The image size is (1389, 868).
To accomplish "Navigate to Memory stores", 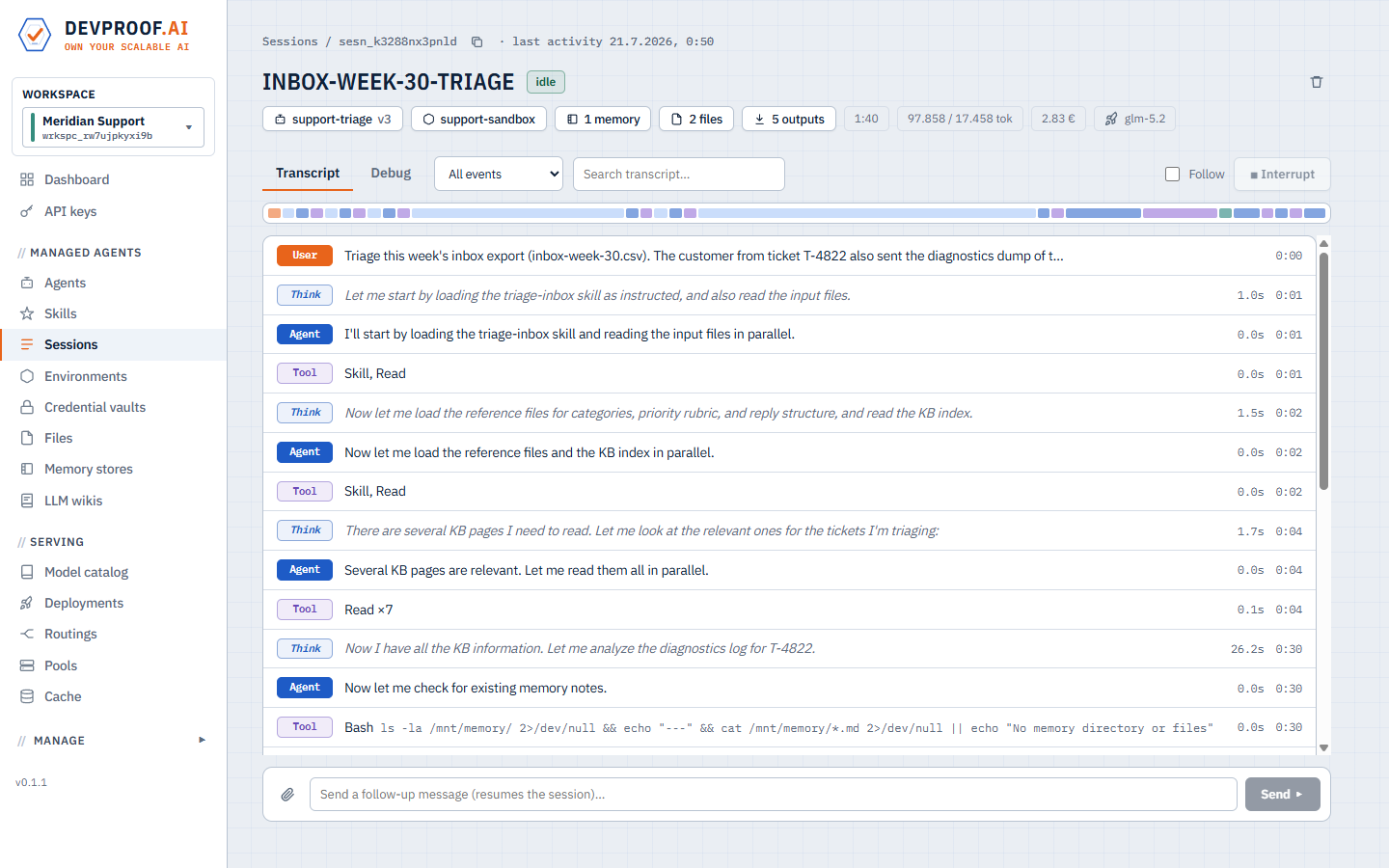I will pos(114,469).
